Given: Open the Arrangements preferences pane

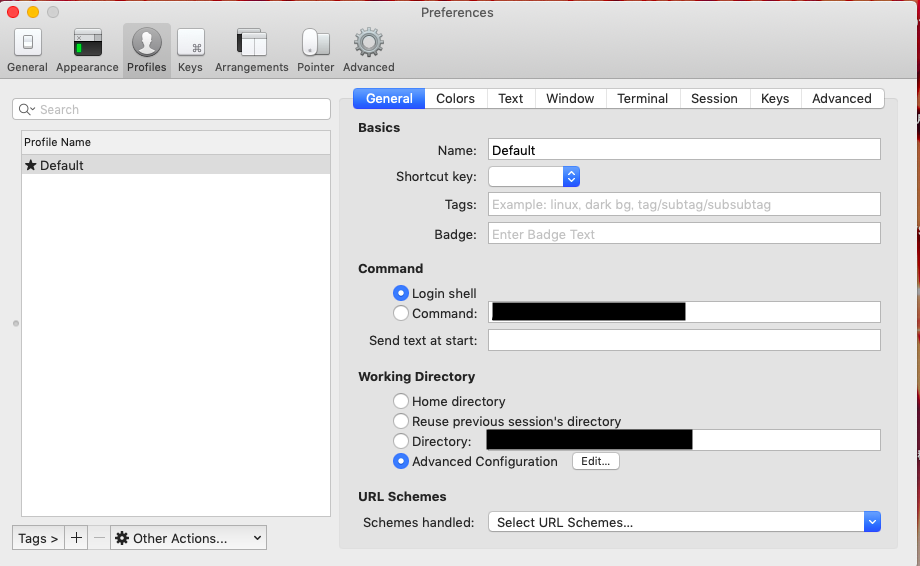Looking at the screenshot, I should coord(251,50).
